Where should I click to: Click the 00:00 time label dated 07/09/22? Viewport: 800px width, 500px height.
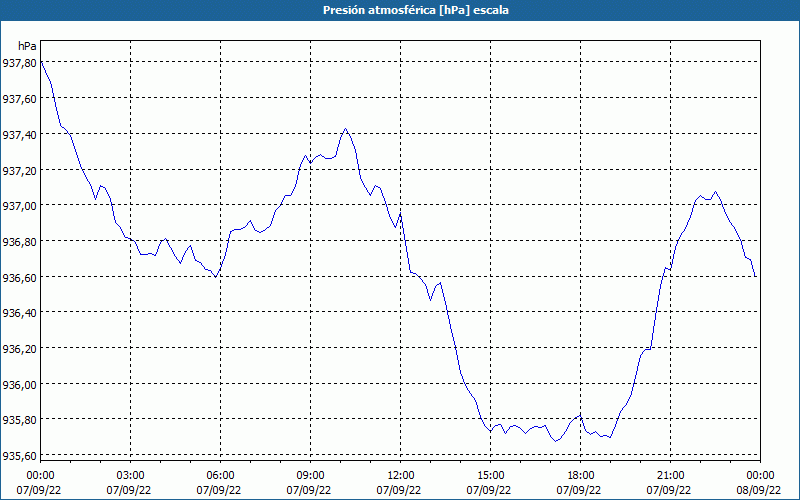tap(40, 476)
